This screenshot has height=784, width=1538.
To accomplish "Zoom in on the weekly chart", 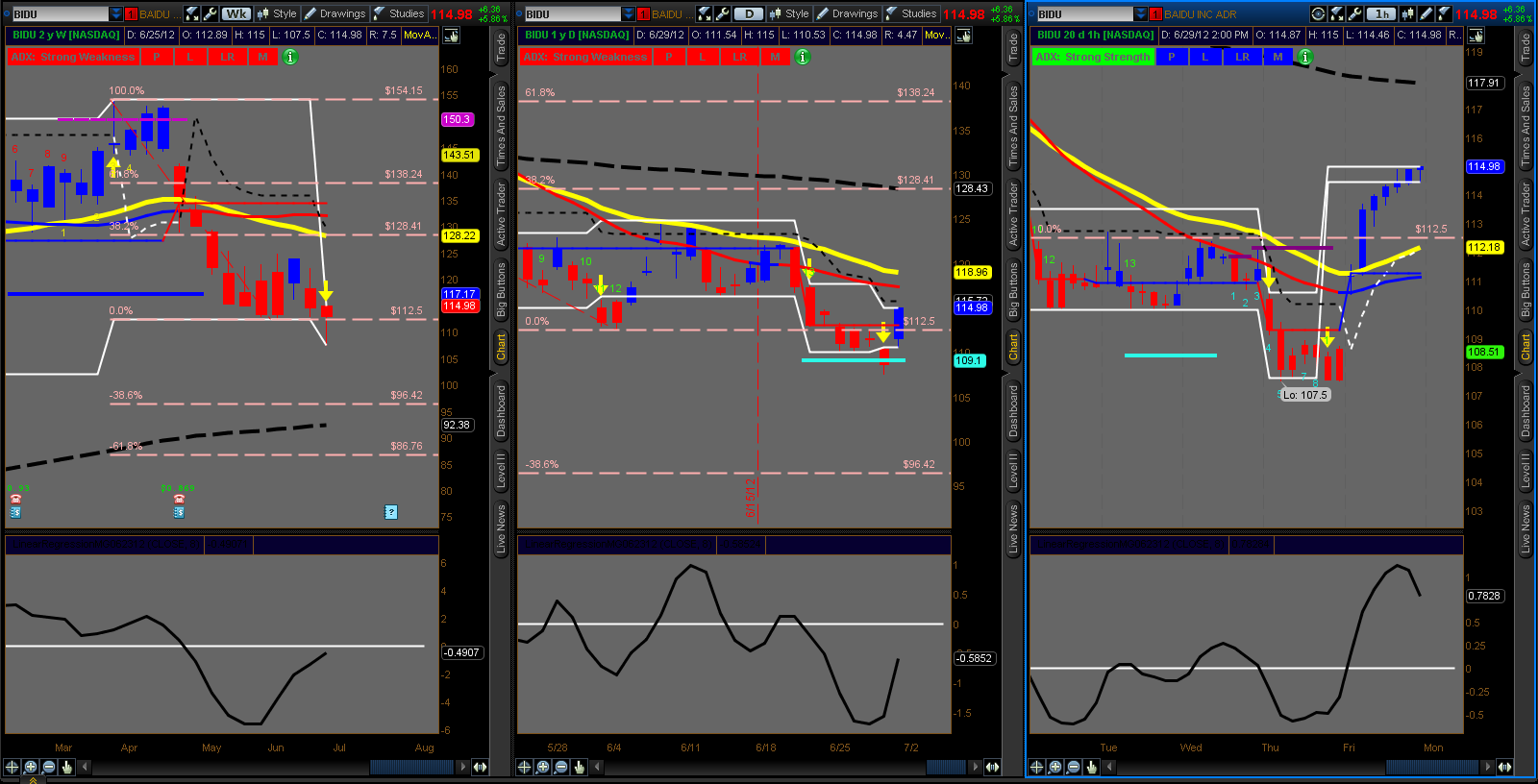I will (31, 767).
